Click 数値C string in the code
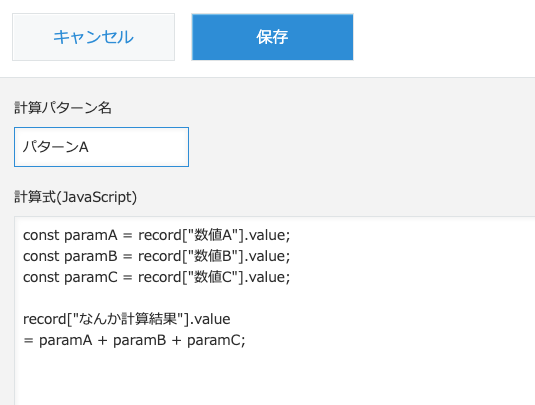Viewport: 535px width, 405px height. click(213, 277)
